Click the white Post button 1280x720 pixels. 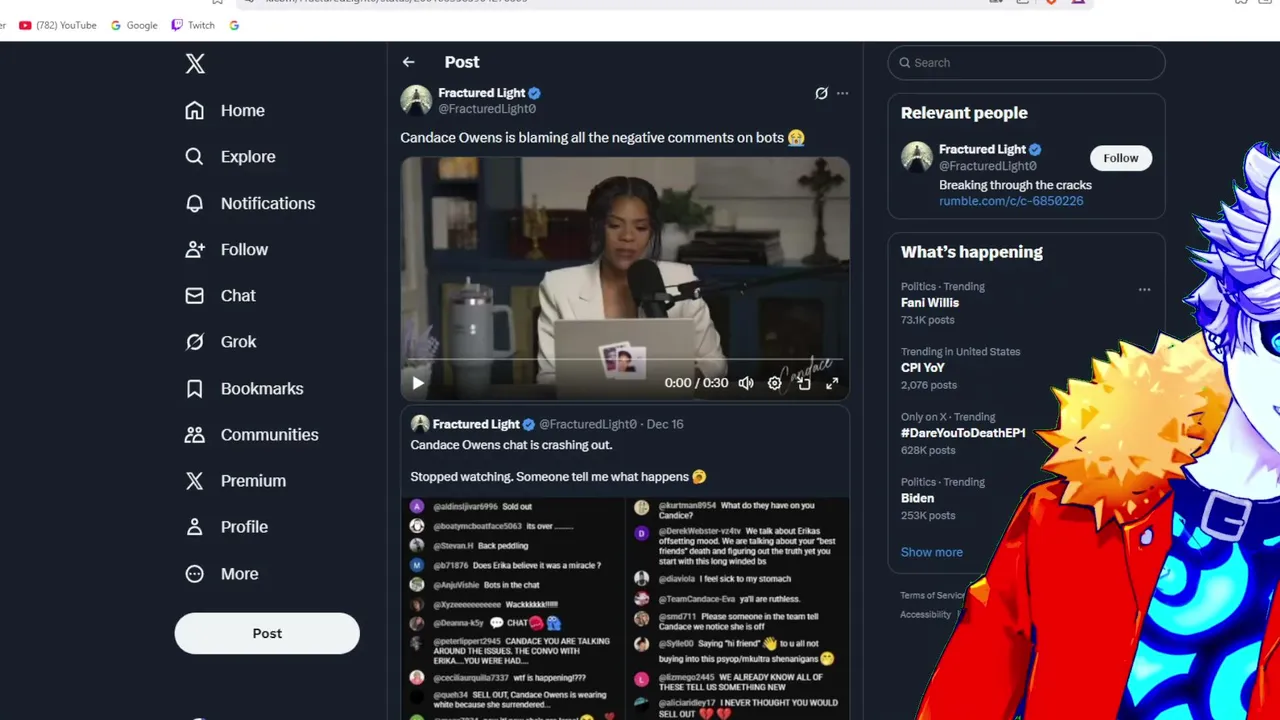(x=267, y=633)
